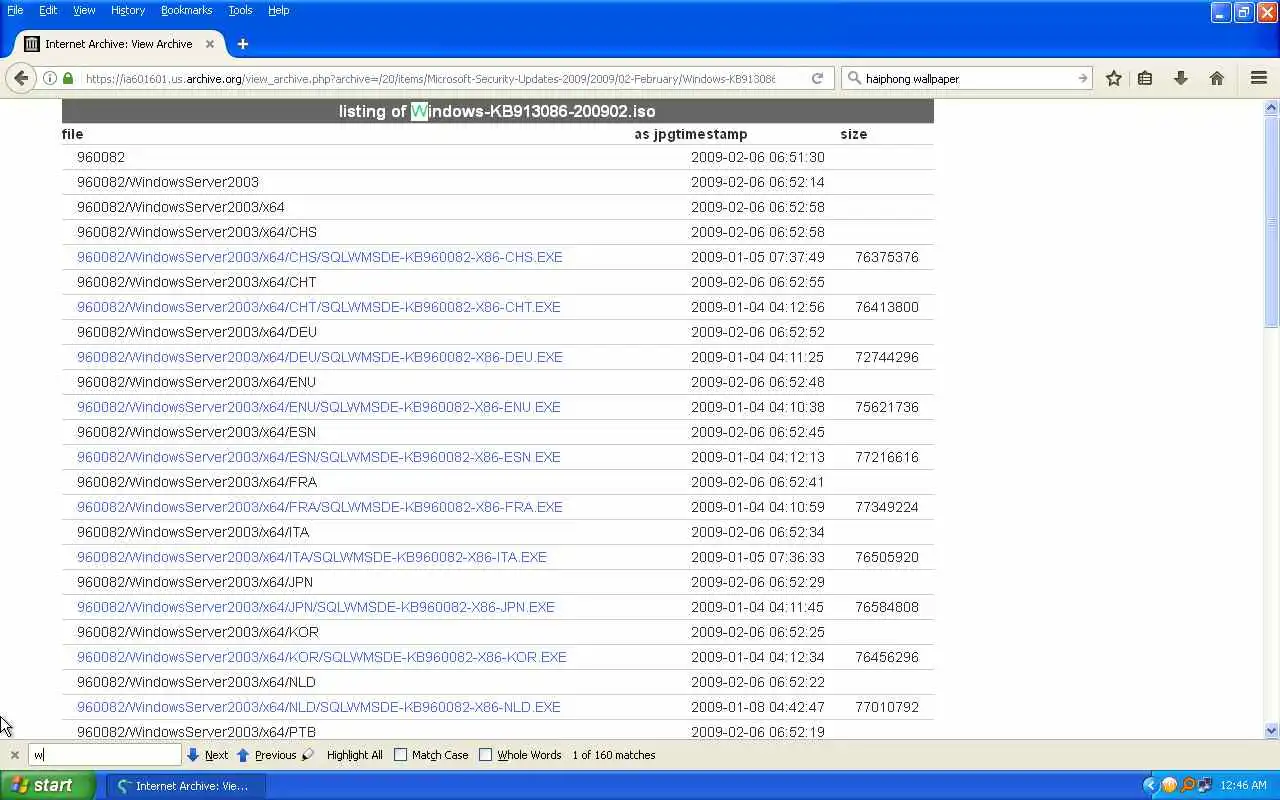Open SQLWMSDE-KB960082-X86-DEU.EXE link
The image size is (1280, 800).
pos(319,357)
